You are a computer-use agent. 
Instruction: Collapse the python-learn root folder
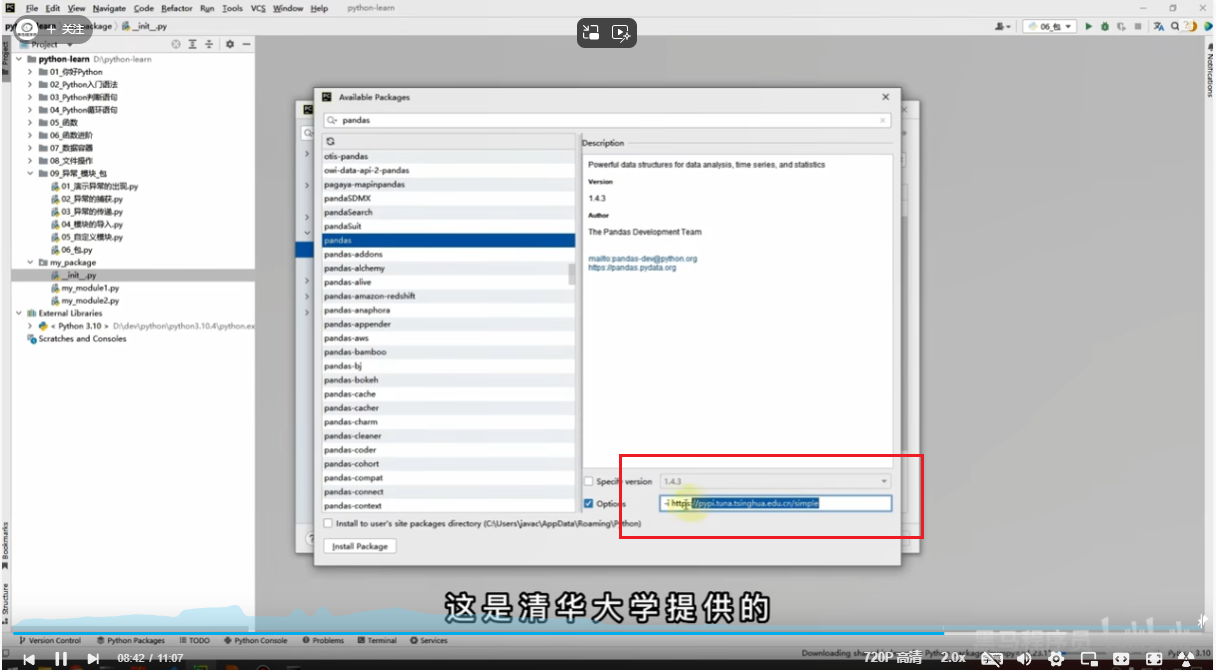pos(18,59)
